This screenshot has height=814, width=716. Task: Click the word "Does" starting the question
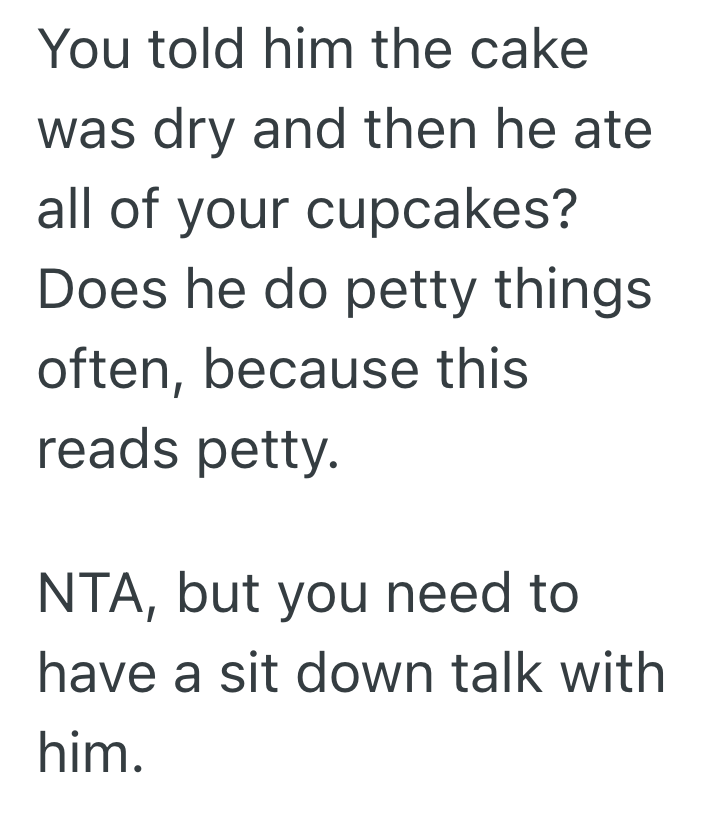point(99,291)
